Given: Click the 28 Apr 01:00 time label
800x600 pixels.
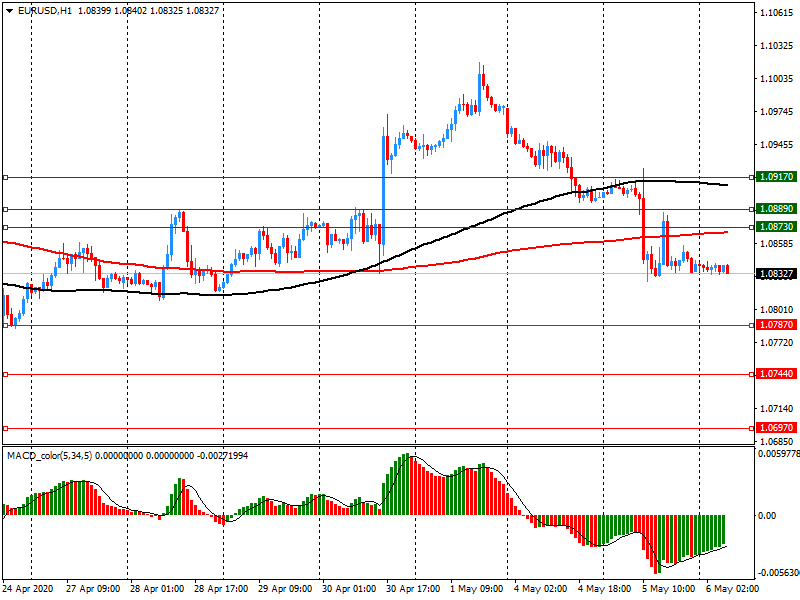Looking at the screenshot, I should coord(157,589).
